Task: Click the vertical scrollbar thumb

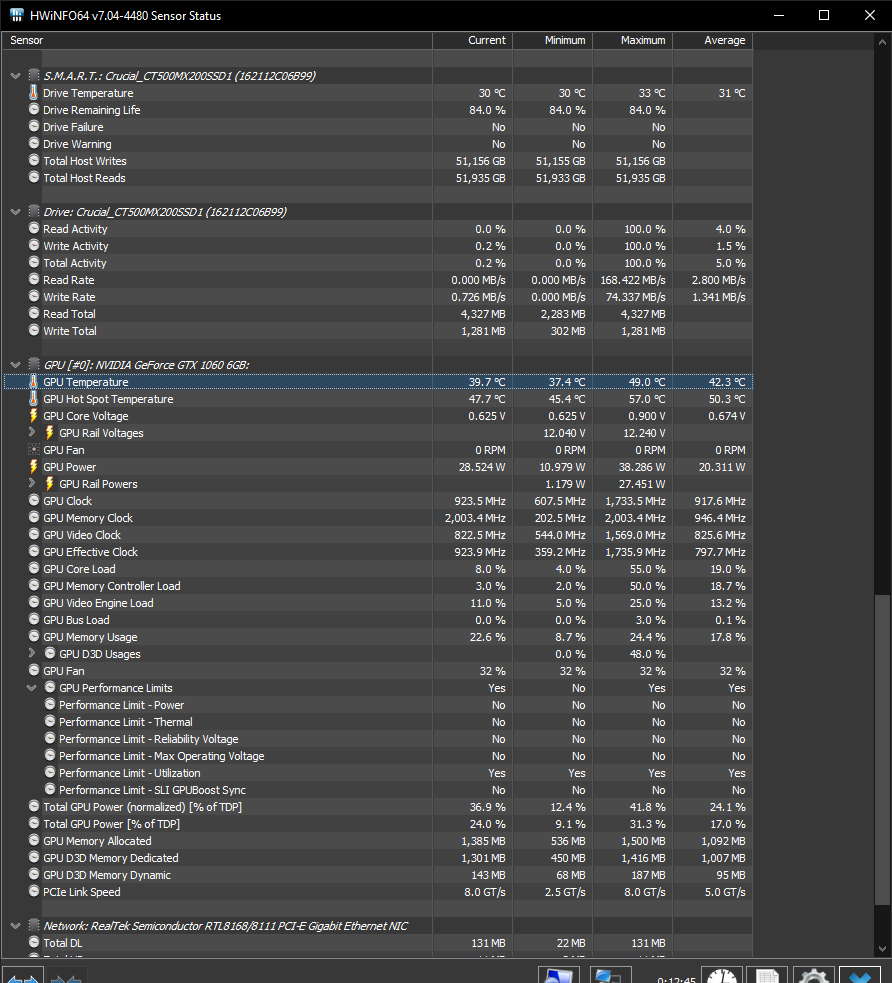Action: click(x=883, y=749)
